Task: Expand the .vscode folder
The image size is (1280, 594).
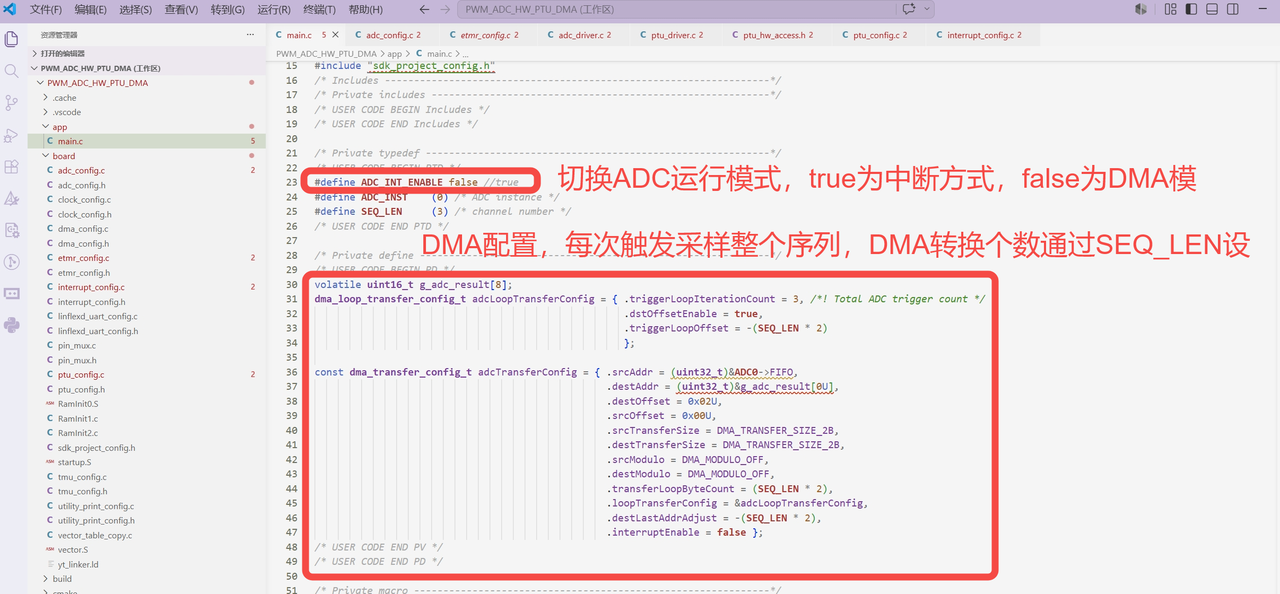Action: pos(147,112)
